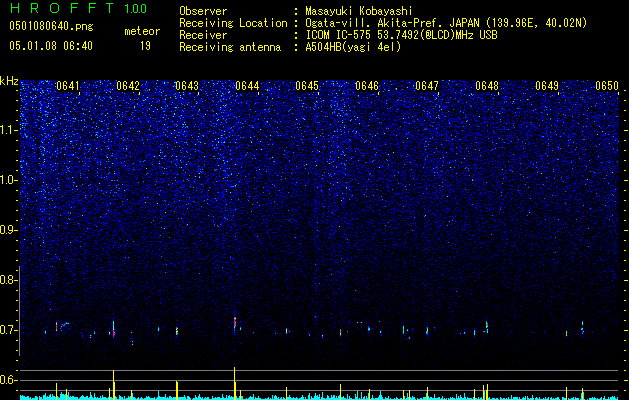629x400 pixels.
Task: Click the meteor count value 19
Action: pos(145,46)
